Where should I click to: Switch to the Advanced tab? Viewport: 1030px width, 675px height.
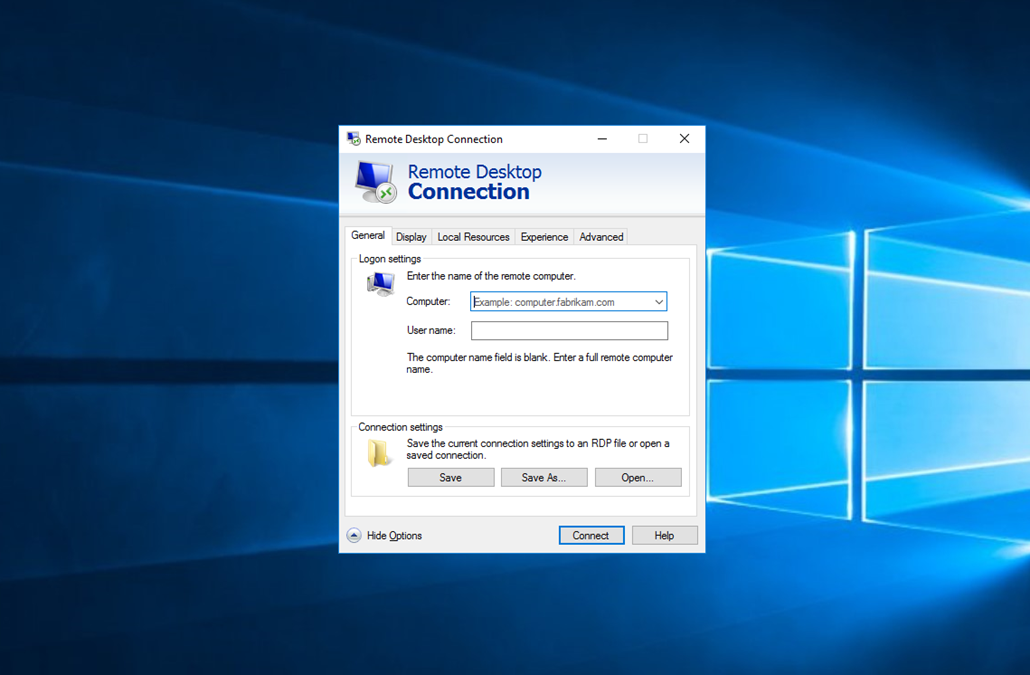(601, 237)
